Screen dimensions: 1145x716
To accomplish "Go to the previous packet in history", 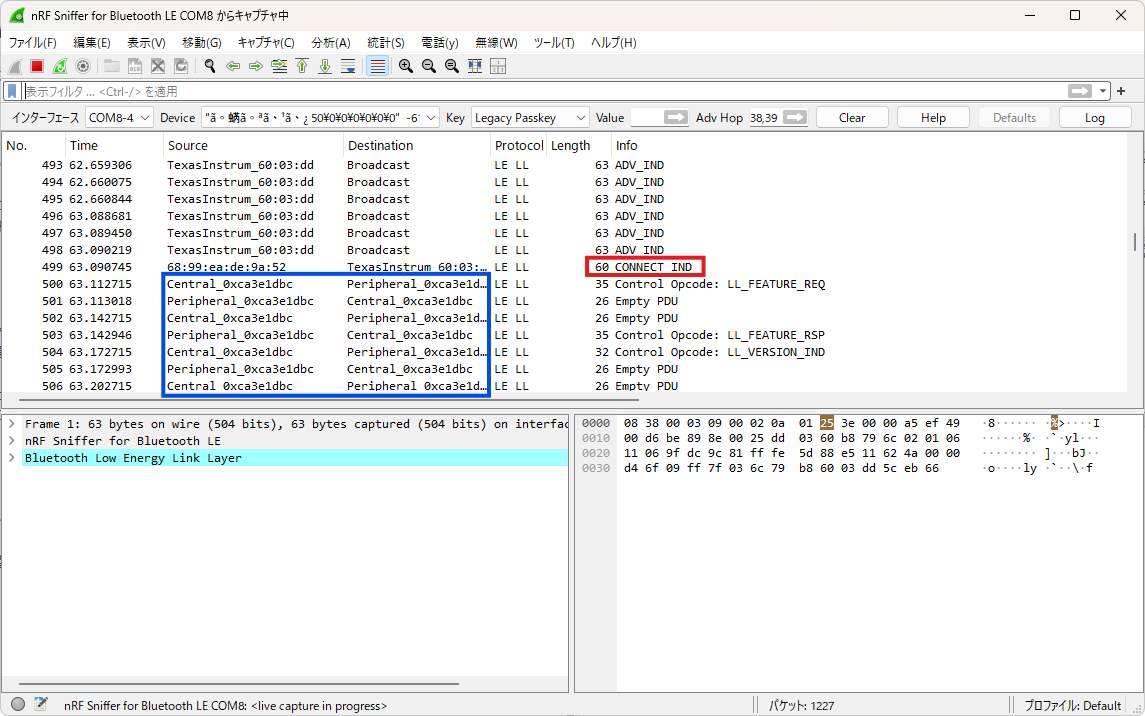I will tap(234, 66).
